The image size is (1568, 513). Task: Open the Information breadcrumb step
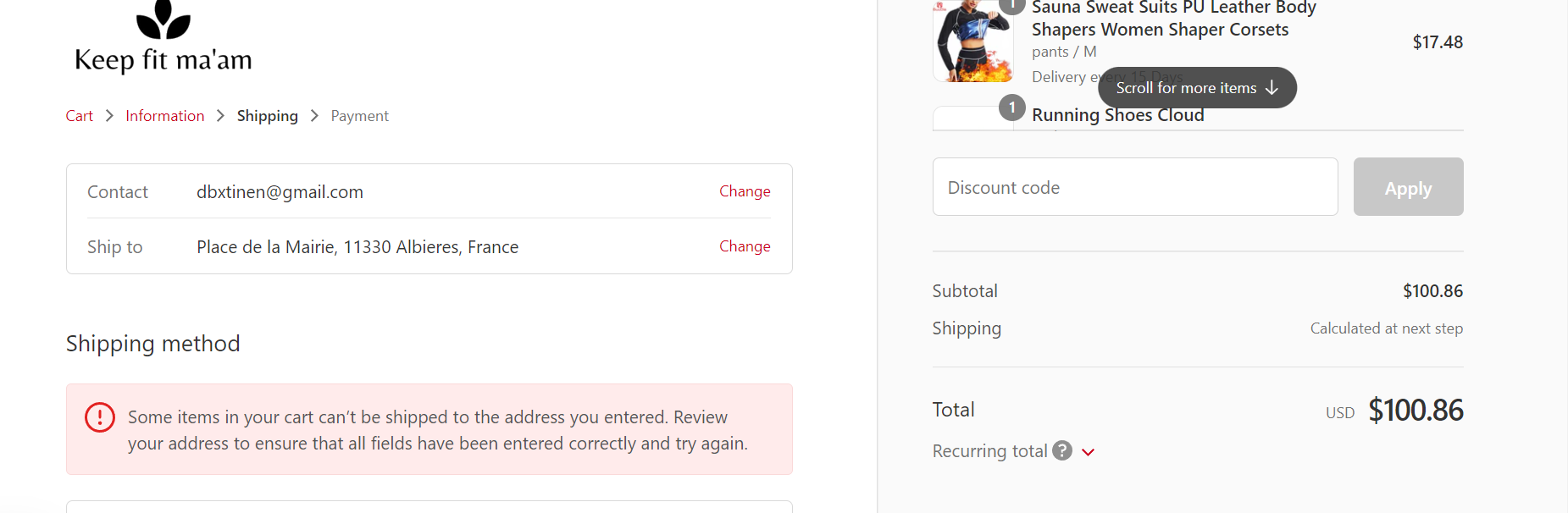point(165,116)
